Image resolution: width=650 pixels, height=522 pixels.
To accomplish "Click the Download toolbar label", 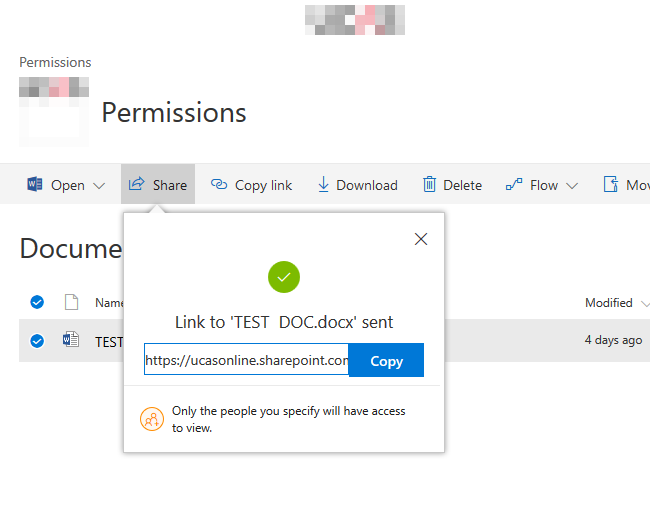I will 367,185.
